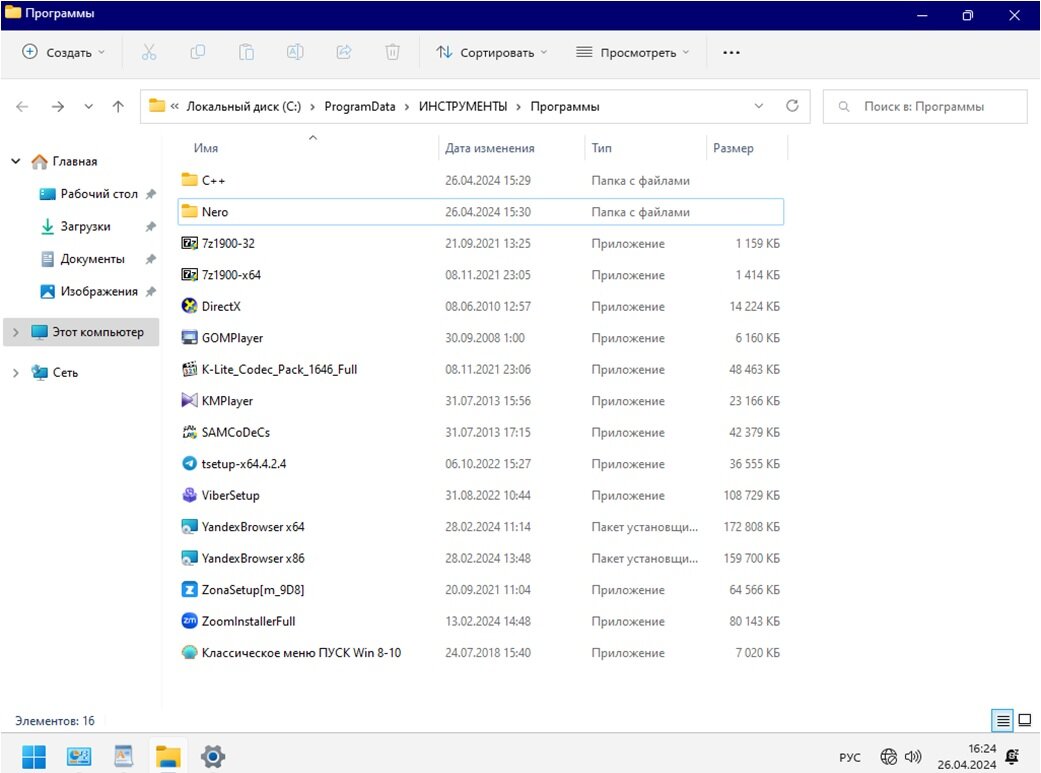
Task: Click the Поиск в: Программы search field
Action: pyautogui.click(x=925, y=106)
